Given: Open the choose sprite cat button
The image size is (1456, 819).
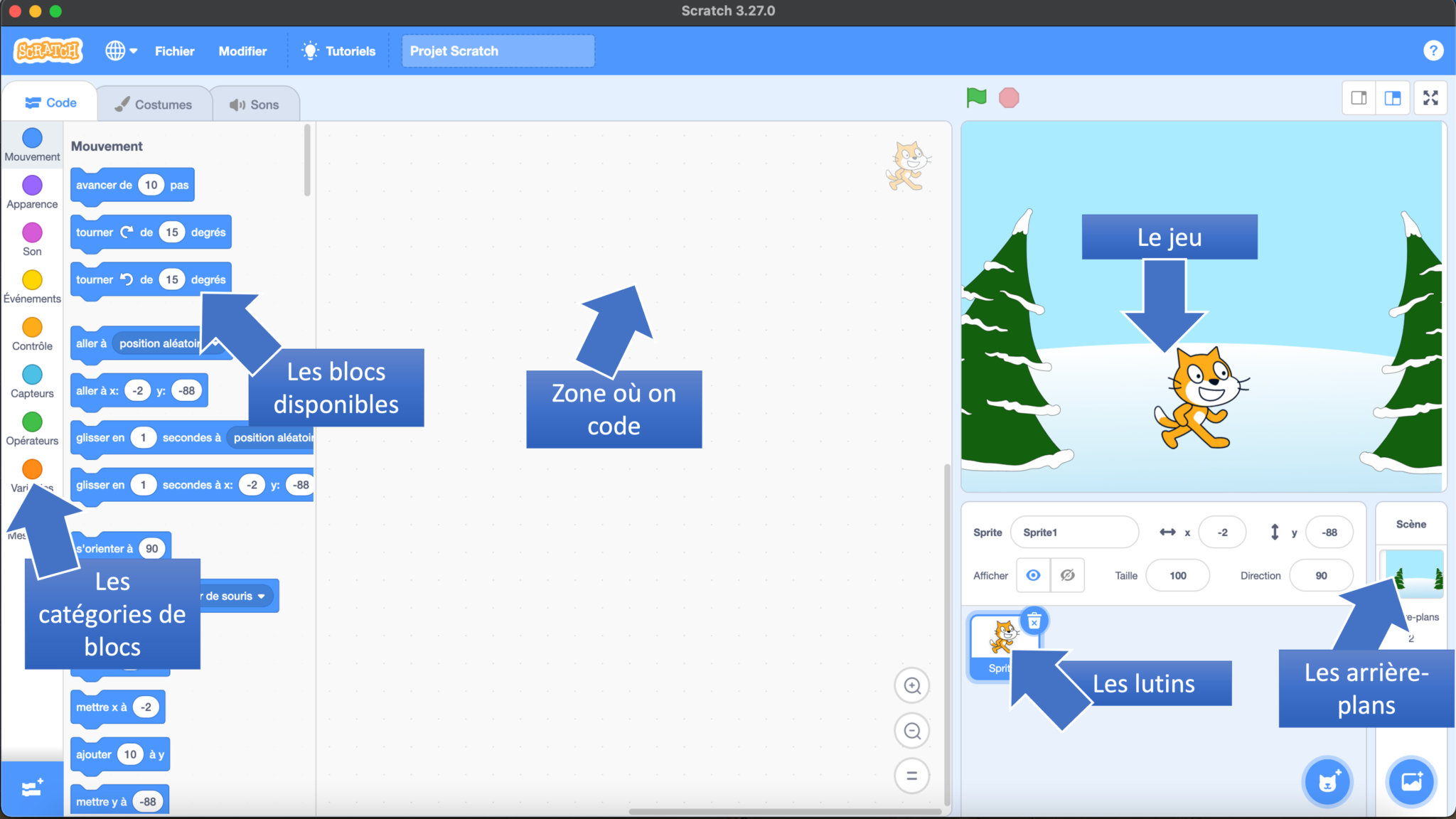Looking at the screenshot, I should (x=1327, y=782).
